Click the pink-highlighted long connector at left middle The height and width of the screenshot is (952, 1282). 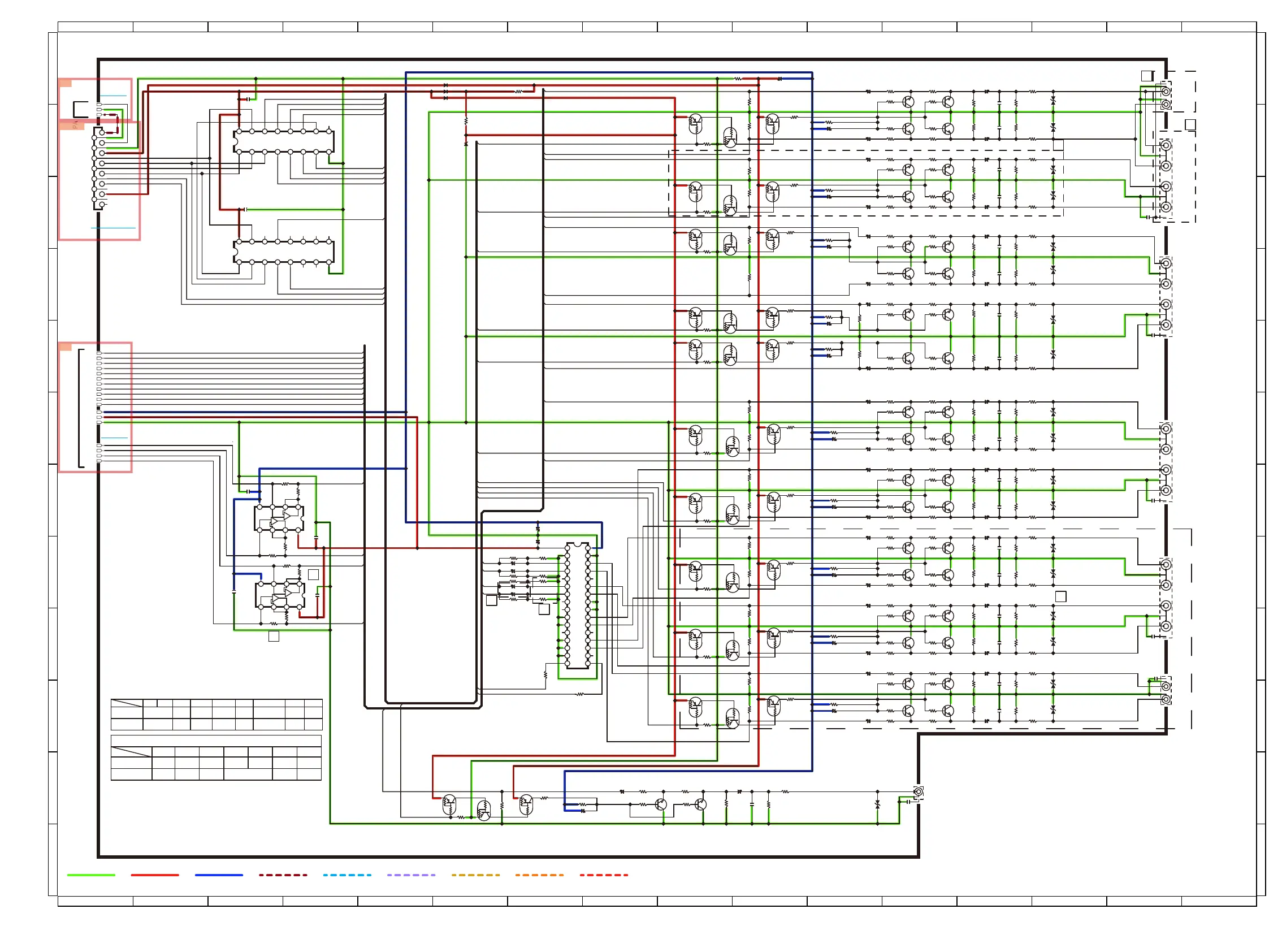95,408
